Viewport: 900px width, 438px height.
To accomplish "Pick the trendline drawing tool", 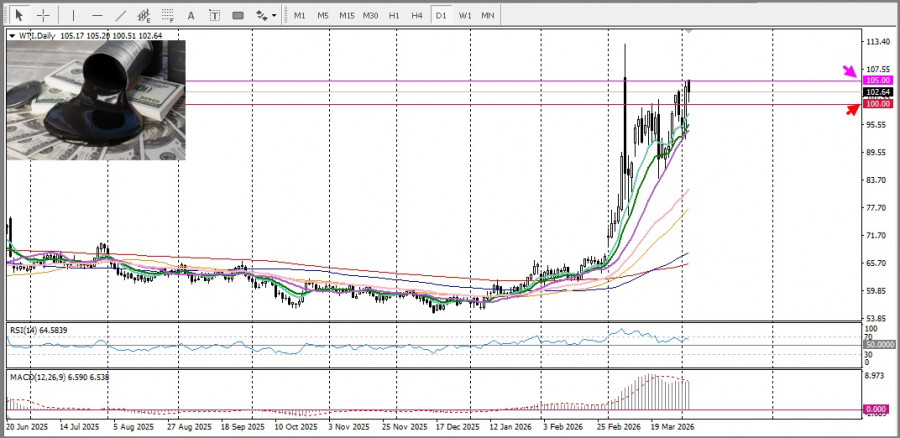I will 121,15.
